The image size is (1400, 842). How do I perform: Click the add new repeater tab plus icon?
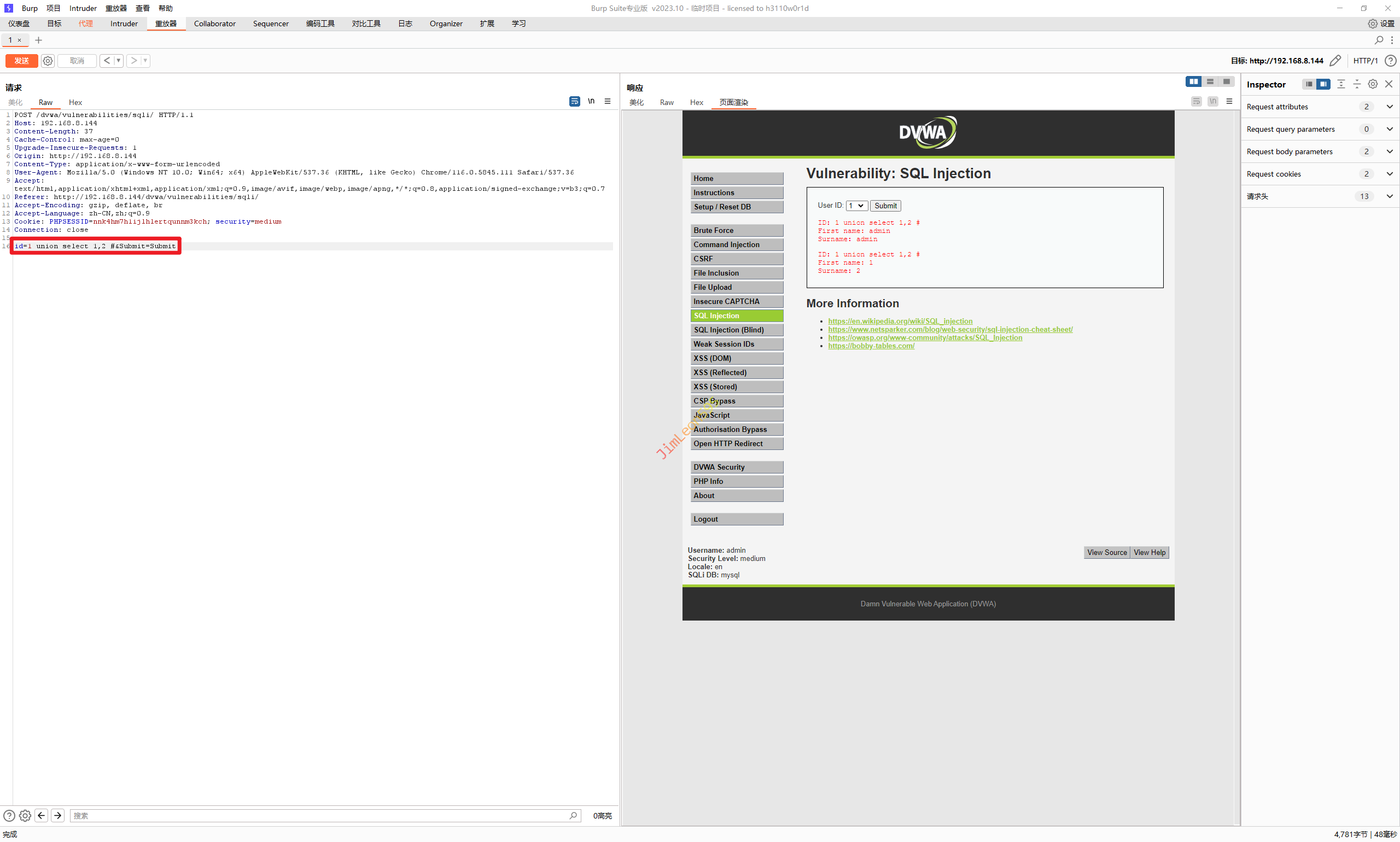click(39, 40)
